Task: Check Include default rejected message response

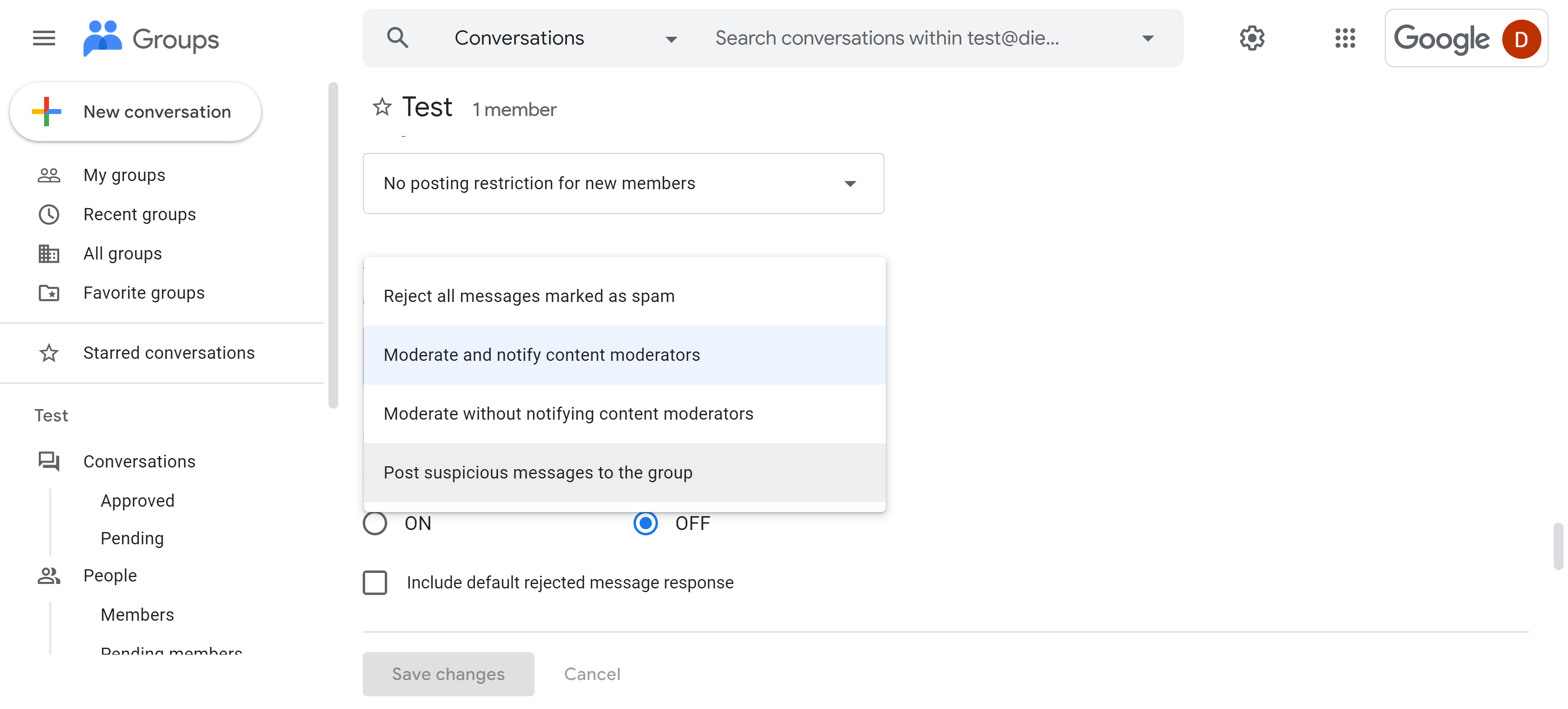Action: (x=375, y=583)
